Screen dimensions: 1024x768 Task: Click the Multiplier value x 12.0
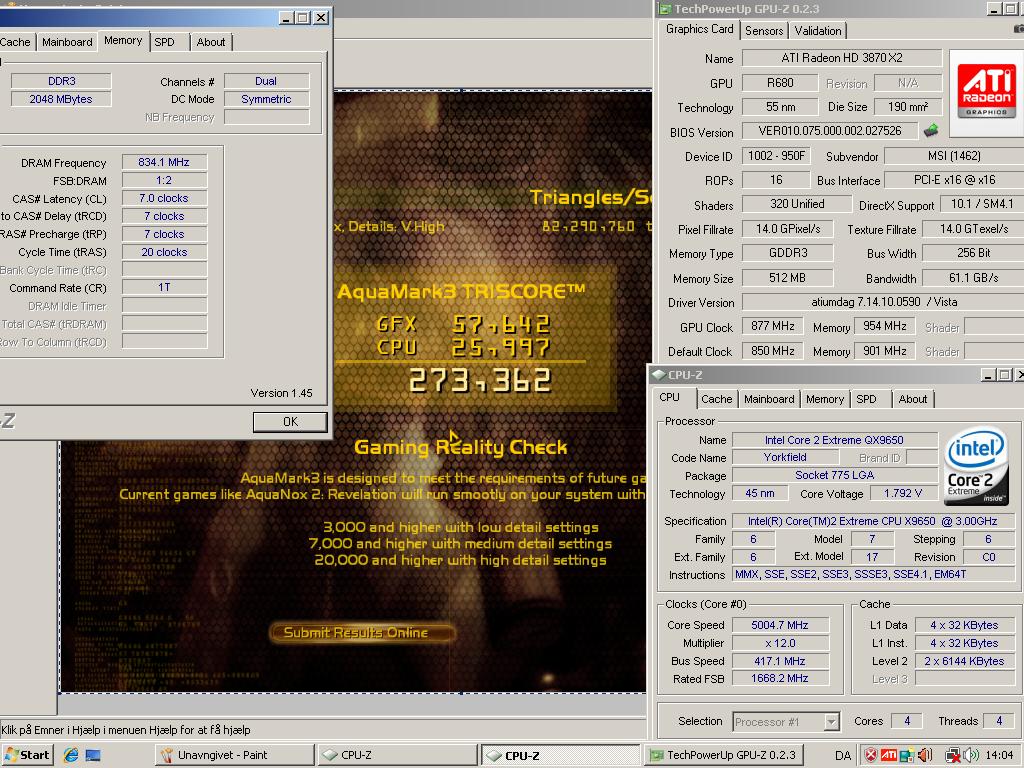point(780,643)
